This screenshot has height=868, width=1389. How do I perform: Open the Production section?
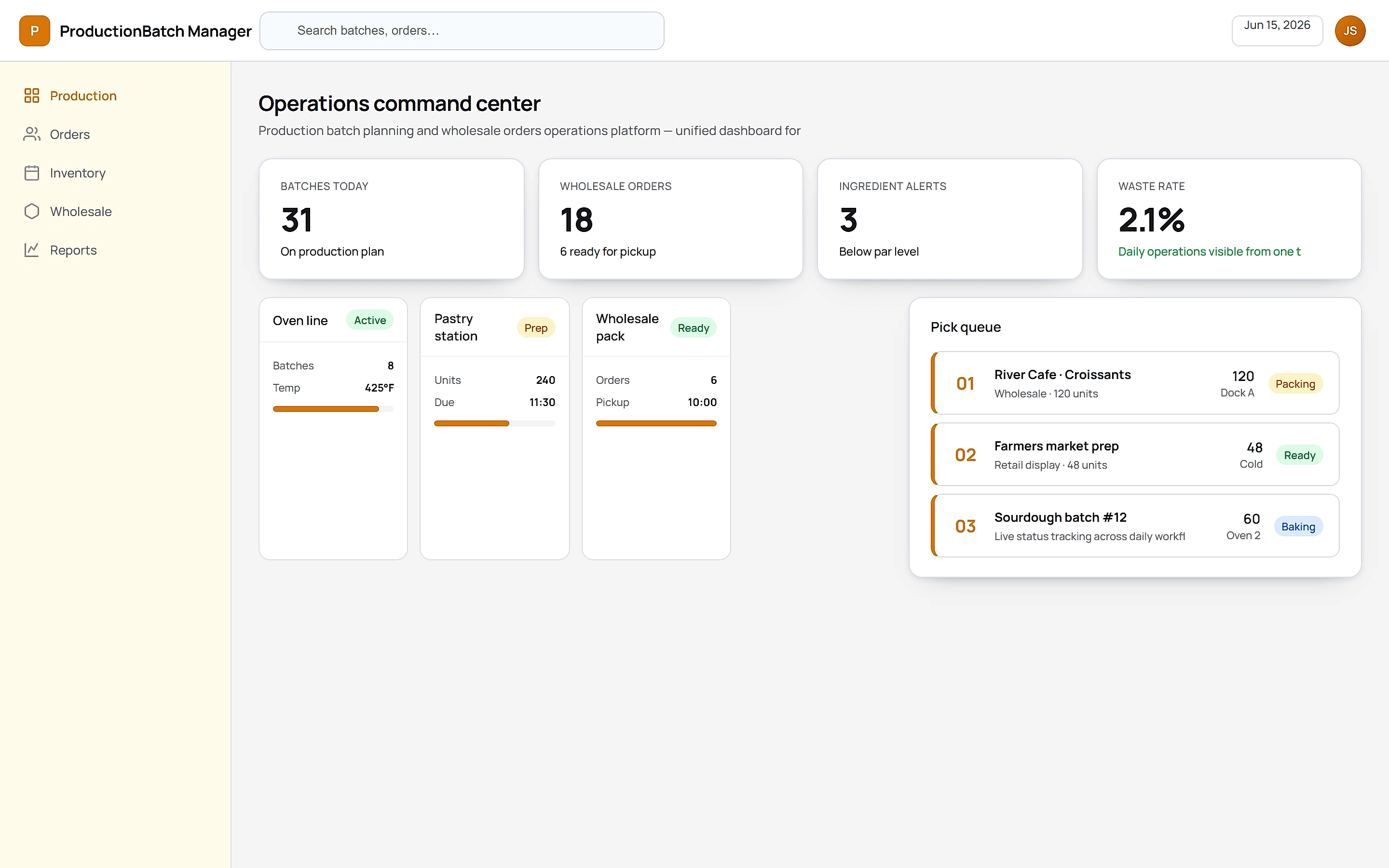[115, 96]
